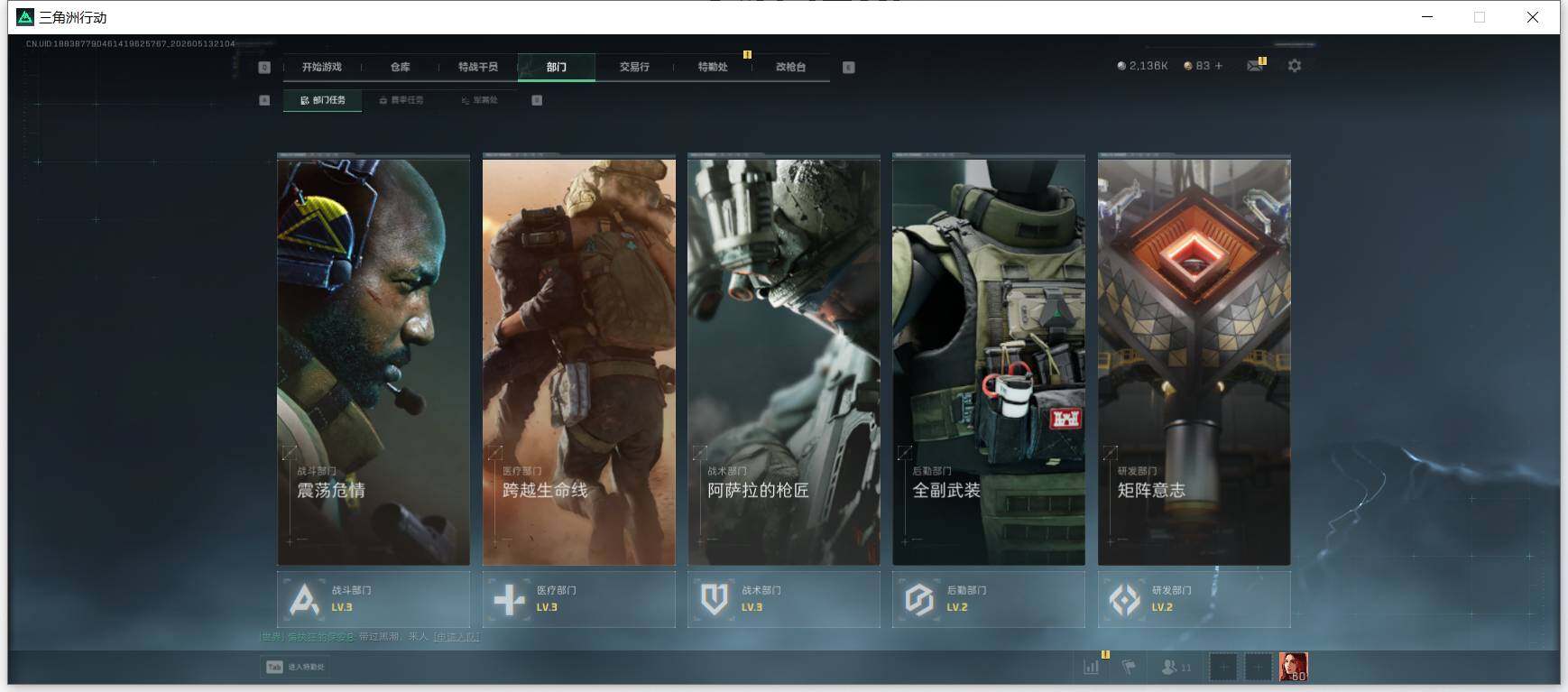Click the 战斗部门 LV.3 emblem icon

coord(304,599)
